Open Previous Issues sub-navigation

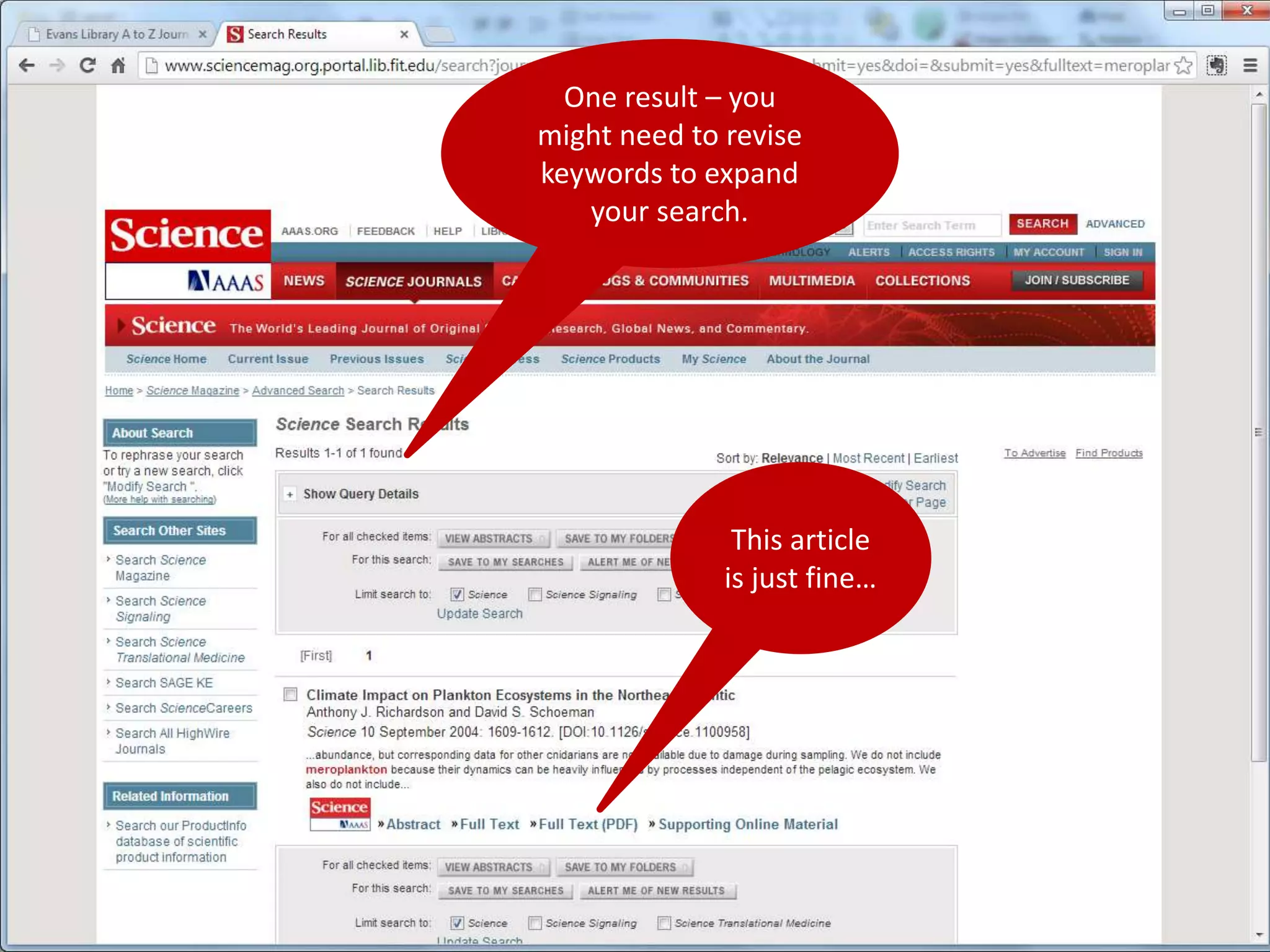(x=376, y=359)
